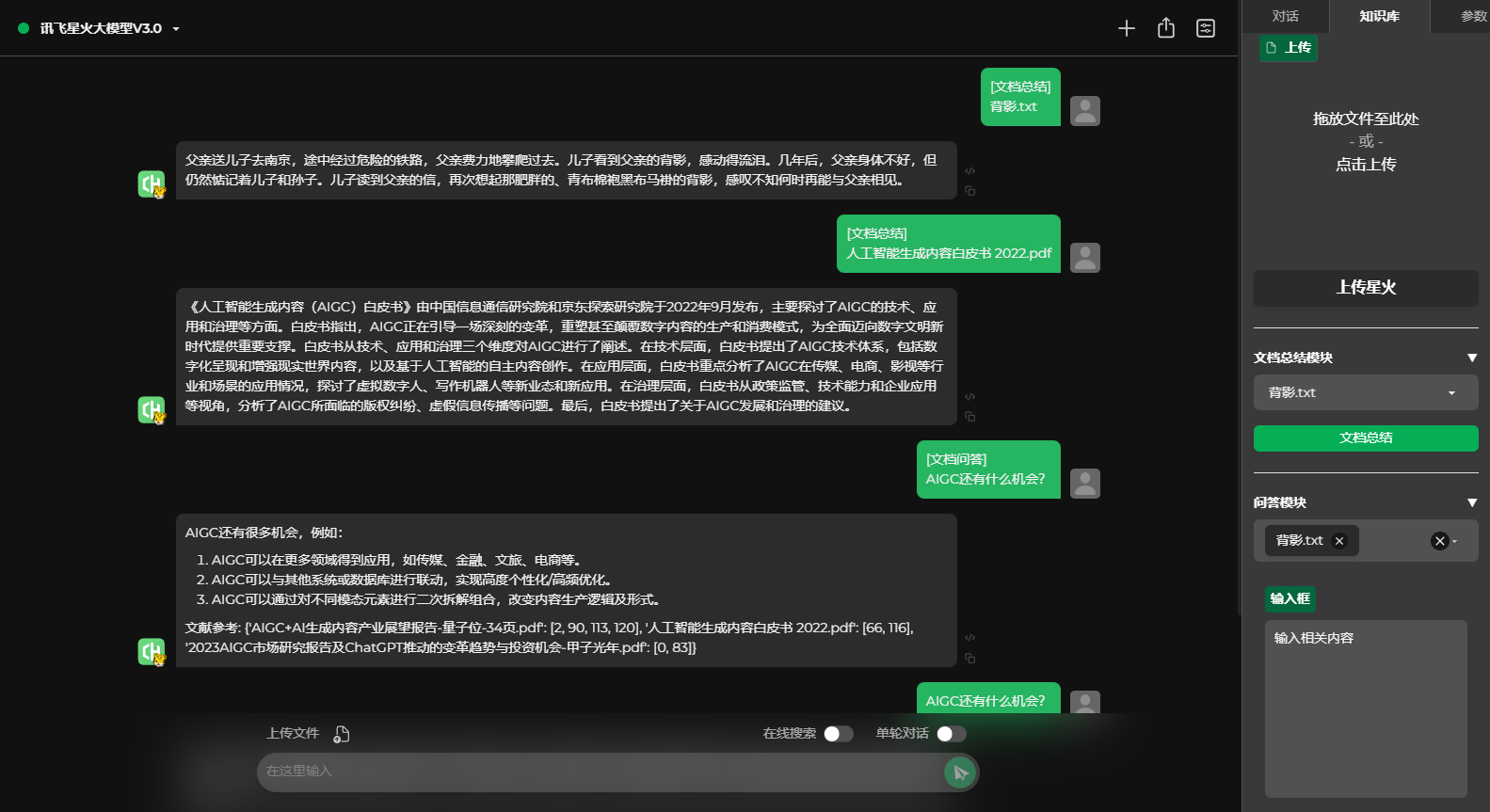Collapse the 文档总结模块 section triangle
1490x812 pixels.
[x=1472, y=358]
